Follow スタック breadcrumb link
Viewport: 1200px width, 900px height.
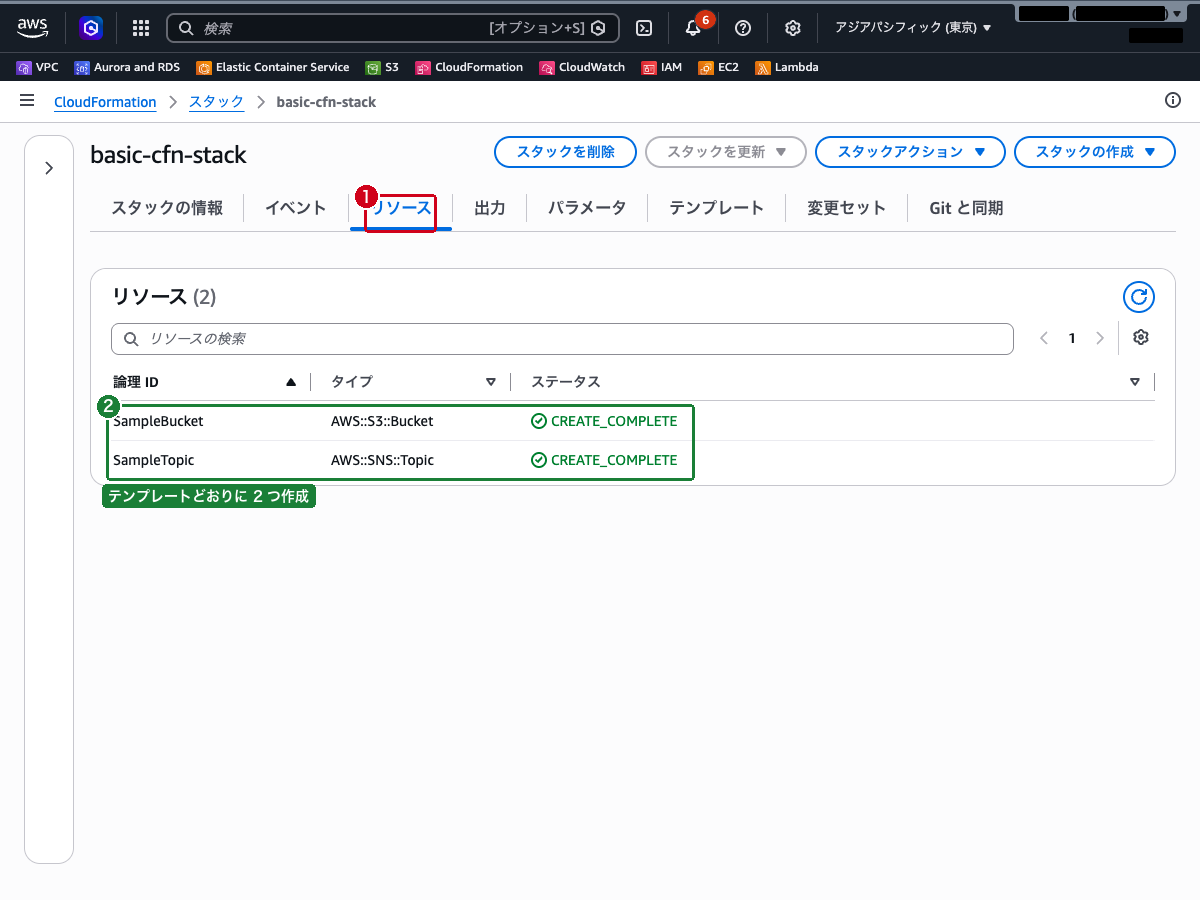(216, 102)
